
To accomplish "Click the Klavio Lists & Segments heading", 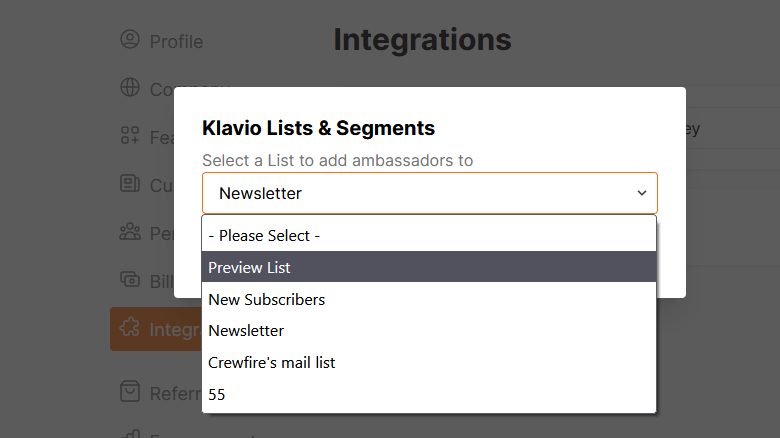I will [x=318, y=128].
